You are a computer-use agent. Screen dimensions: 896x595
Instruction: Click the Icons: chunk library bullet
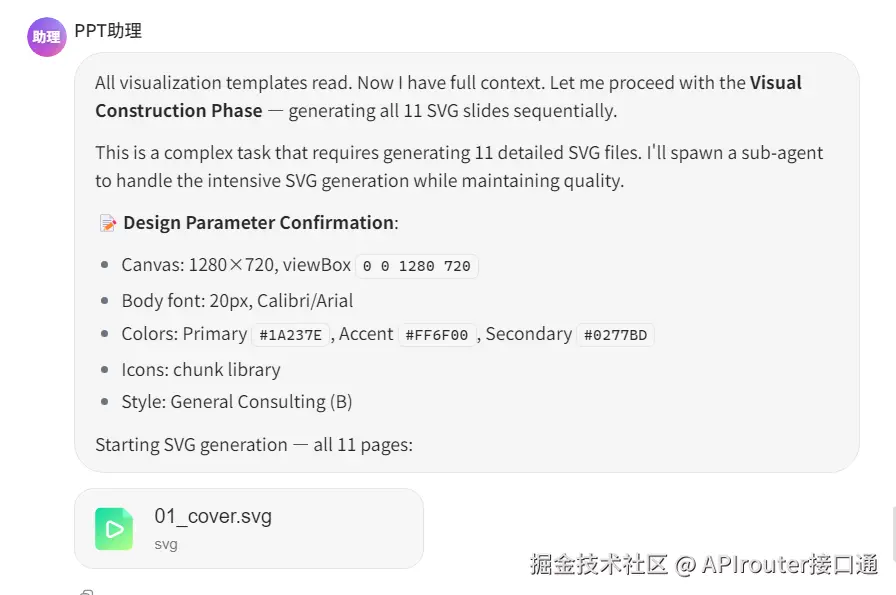[x=201, y=369]
